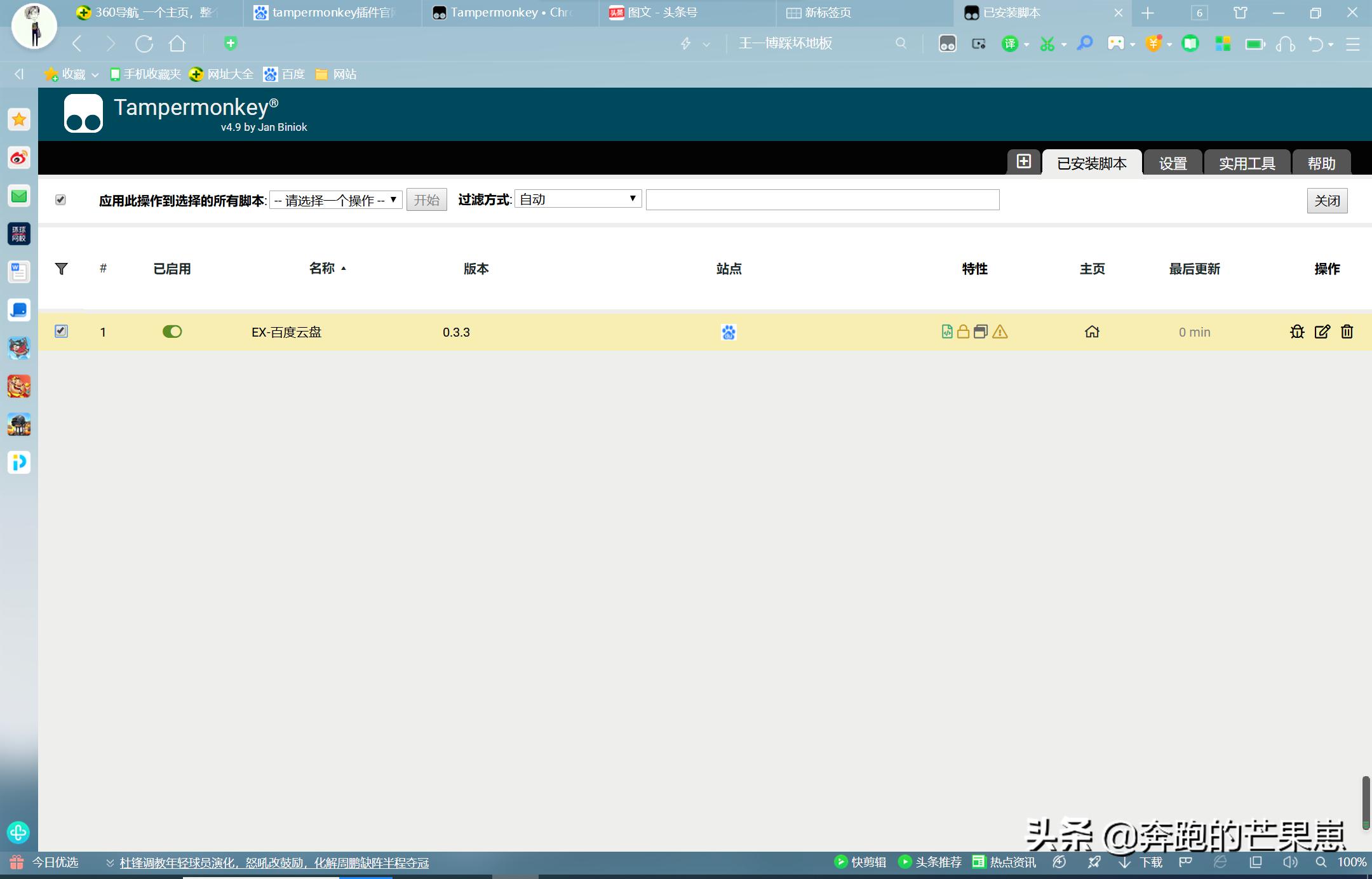
Task: Click the Baidu site icon in 站点 column
Action: (x=728, y=332)
